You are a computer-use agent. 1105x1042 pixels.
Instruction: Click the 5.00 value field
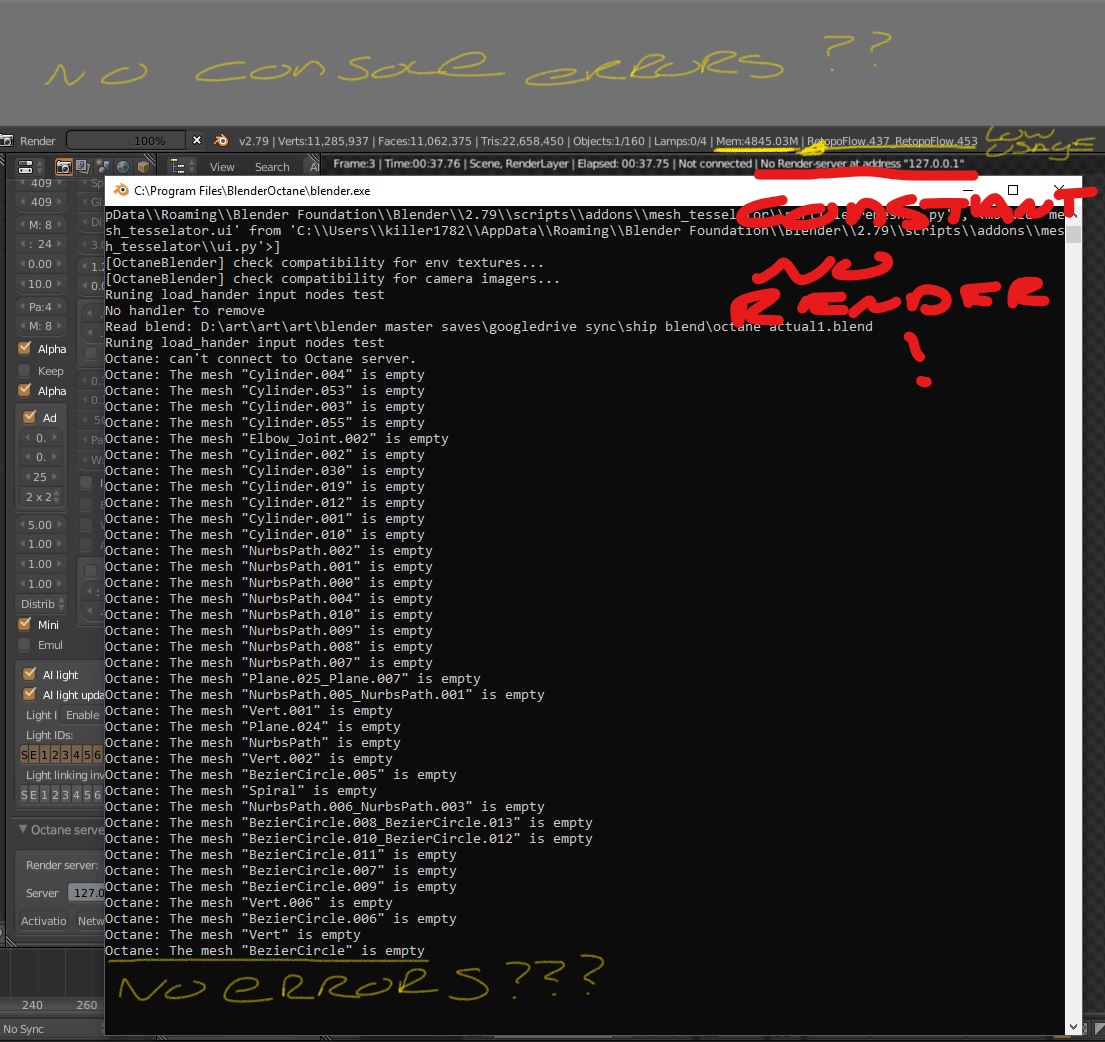point(42,525)
